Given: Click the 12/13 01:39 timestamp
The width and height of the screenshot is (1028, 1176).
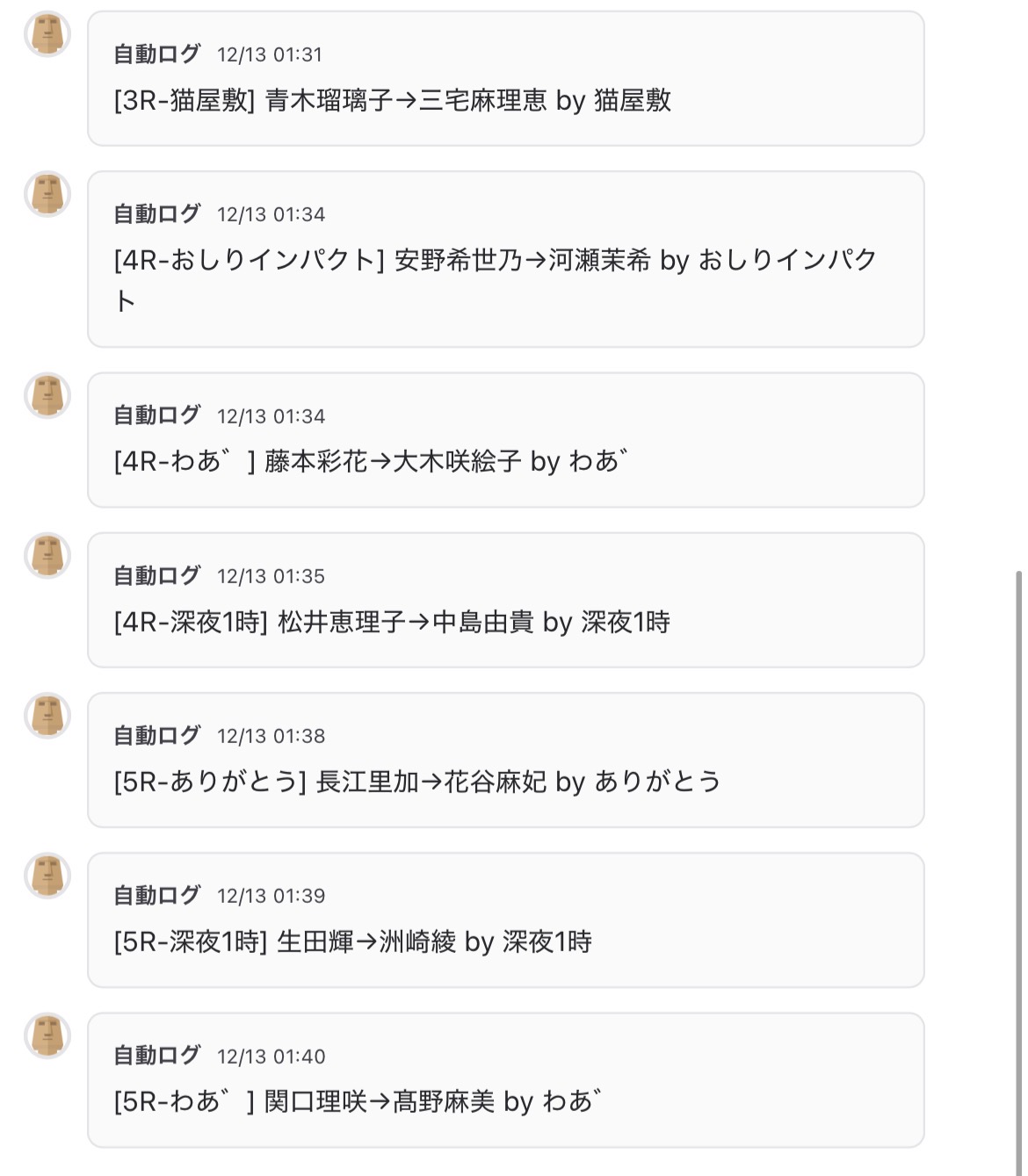Looking at the screenshot, I should 271,896.
